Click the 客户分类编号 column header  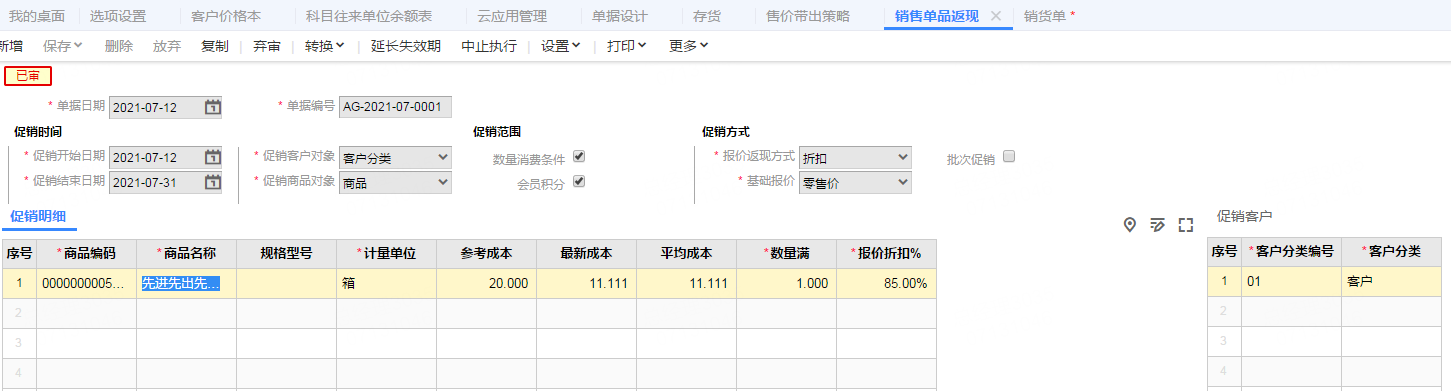pos(1292,251)
